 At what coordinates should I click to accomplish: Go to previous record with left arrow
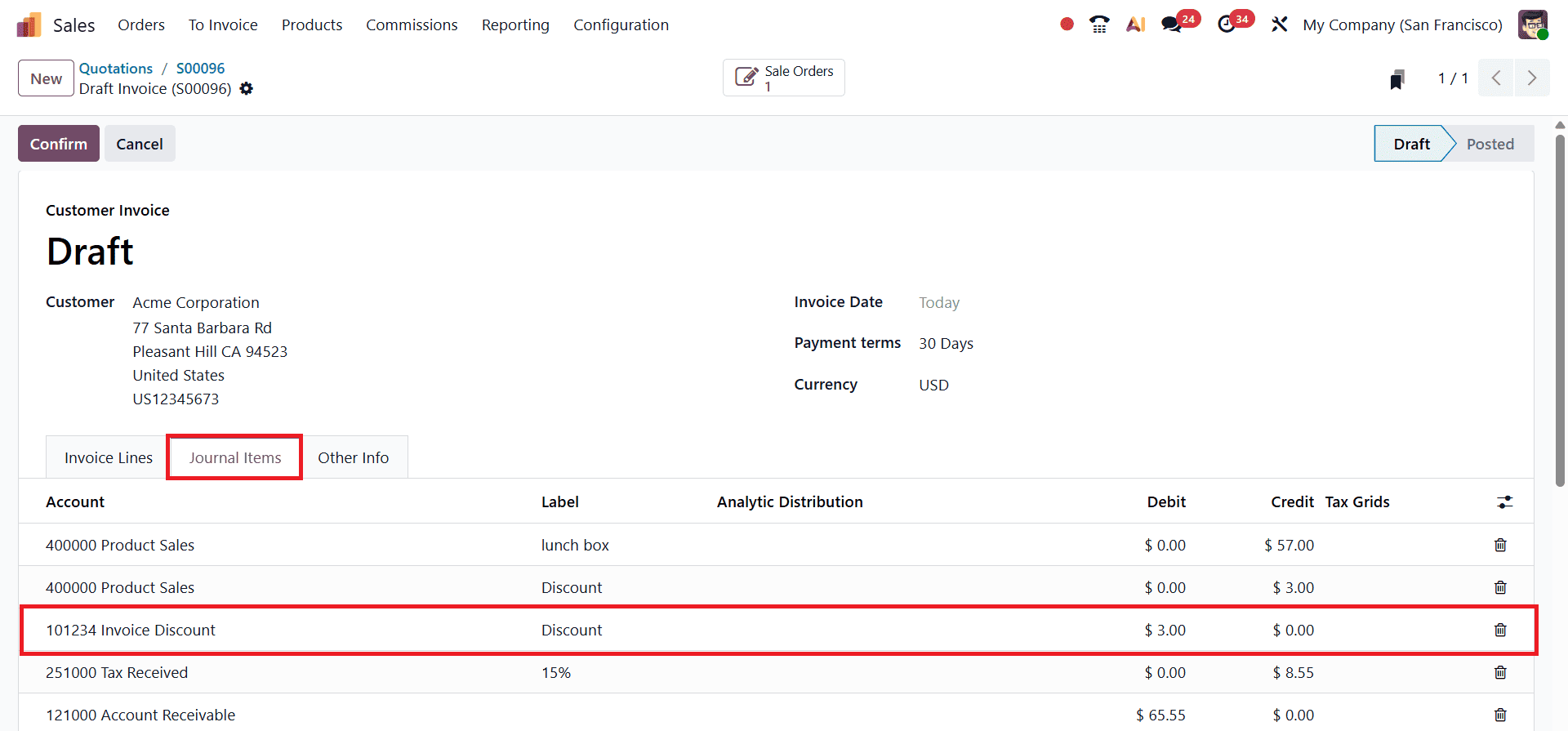pos(1496,78)
